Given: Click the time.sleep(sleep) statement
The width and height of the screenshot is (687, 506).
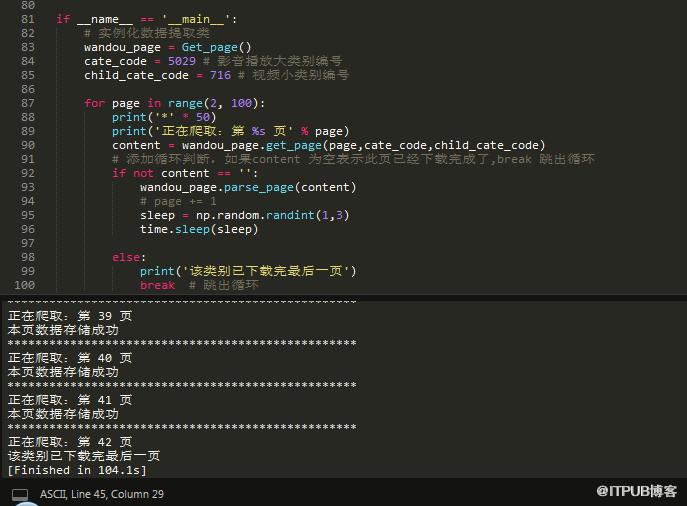Looking at the screenshot, I should click(x=199, y=230).
